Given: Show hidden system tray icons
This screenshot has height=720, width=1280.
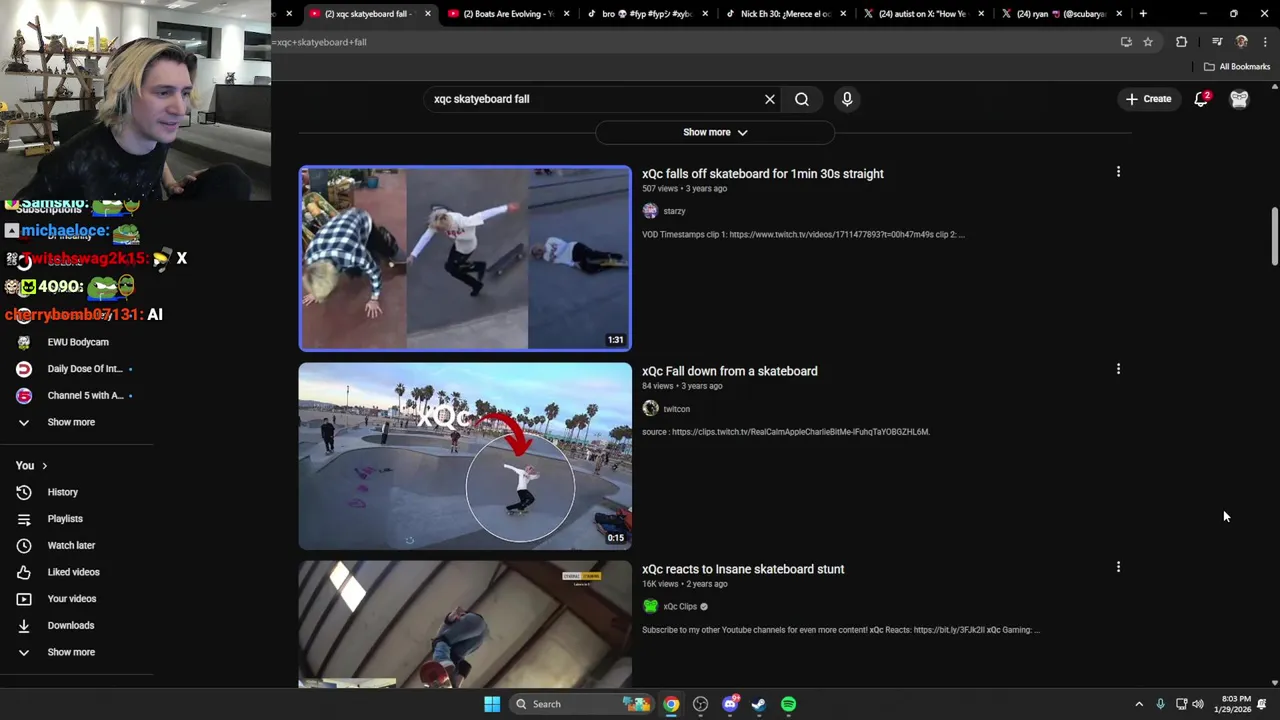Looking at the screenshot, I should (1138, 704).
